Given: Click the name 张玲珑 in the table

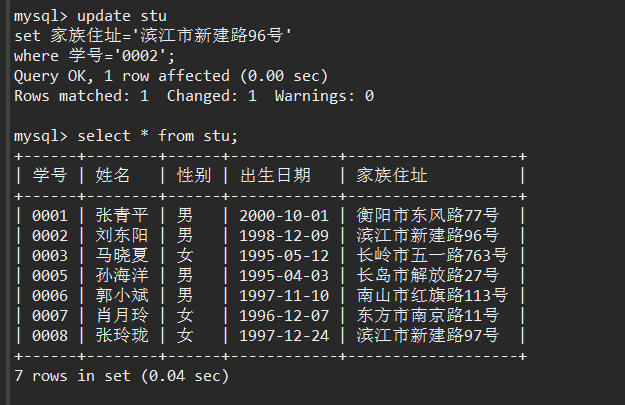Looking at the screenshot, I should 121,335.
